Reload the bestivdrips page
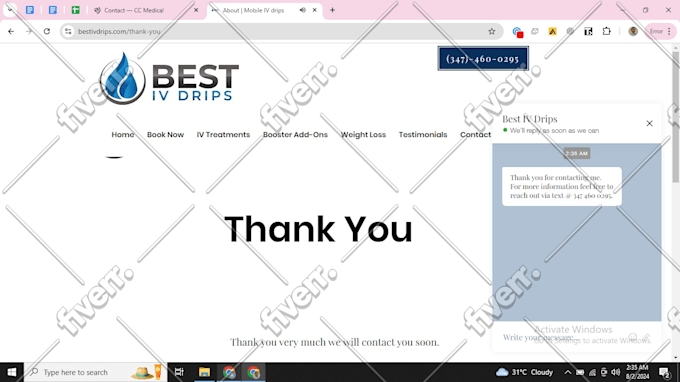This screenshot has width=680, height=382. click(47, 31)
